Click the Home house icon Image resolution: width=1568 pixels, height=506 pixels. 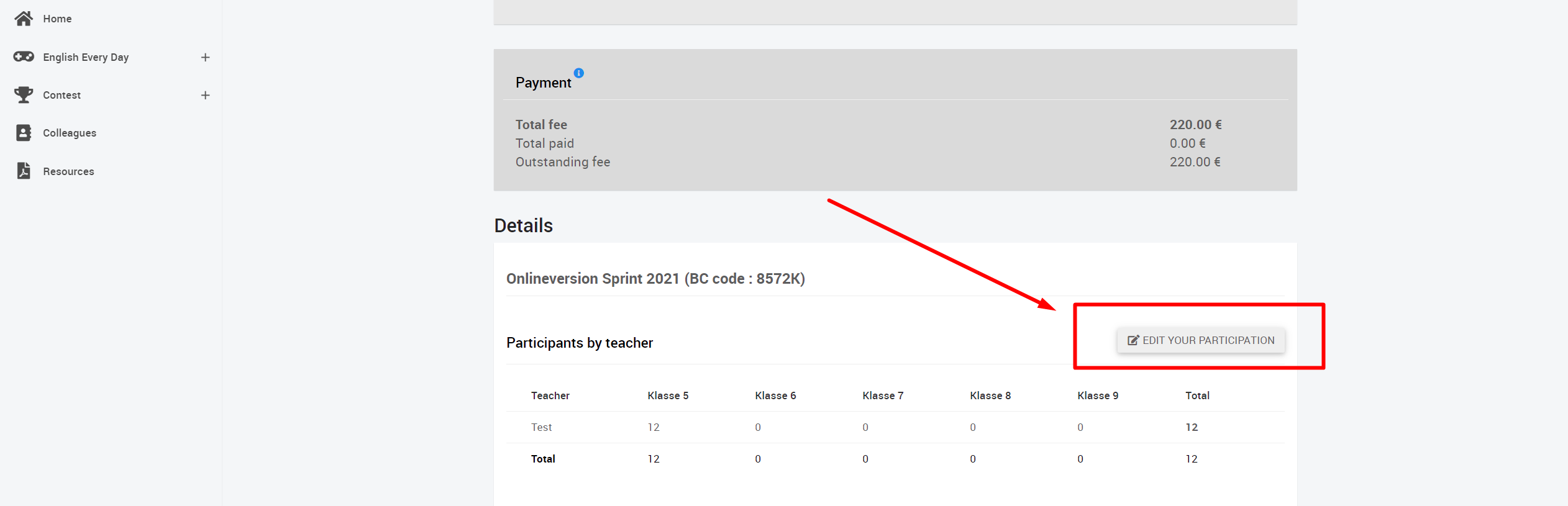coord(24,19)
